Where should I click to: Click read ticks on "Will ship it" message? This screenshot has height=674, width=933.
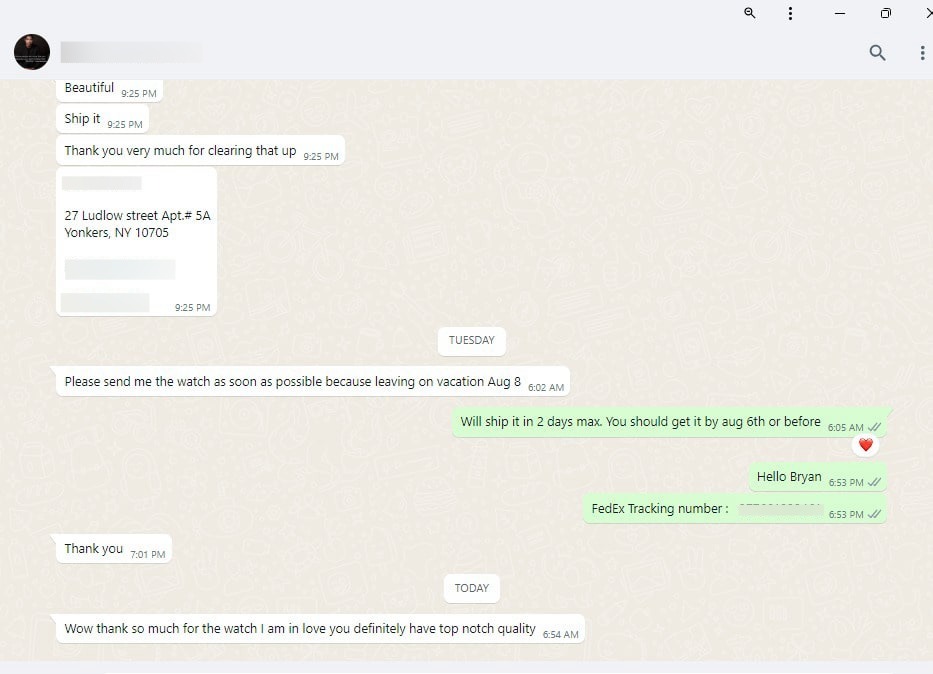[x=875, y=427]
